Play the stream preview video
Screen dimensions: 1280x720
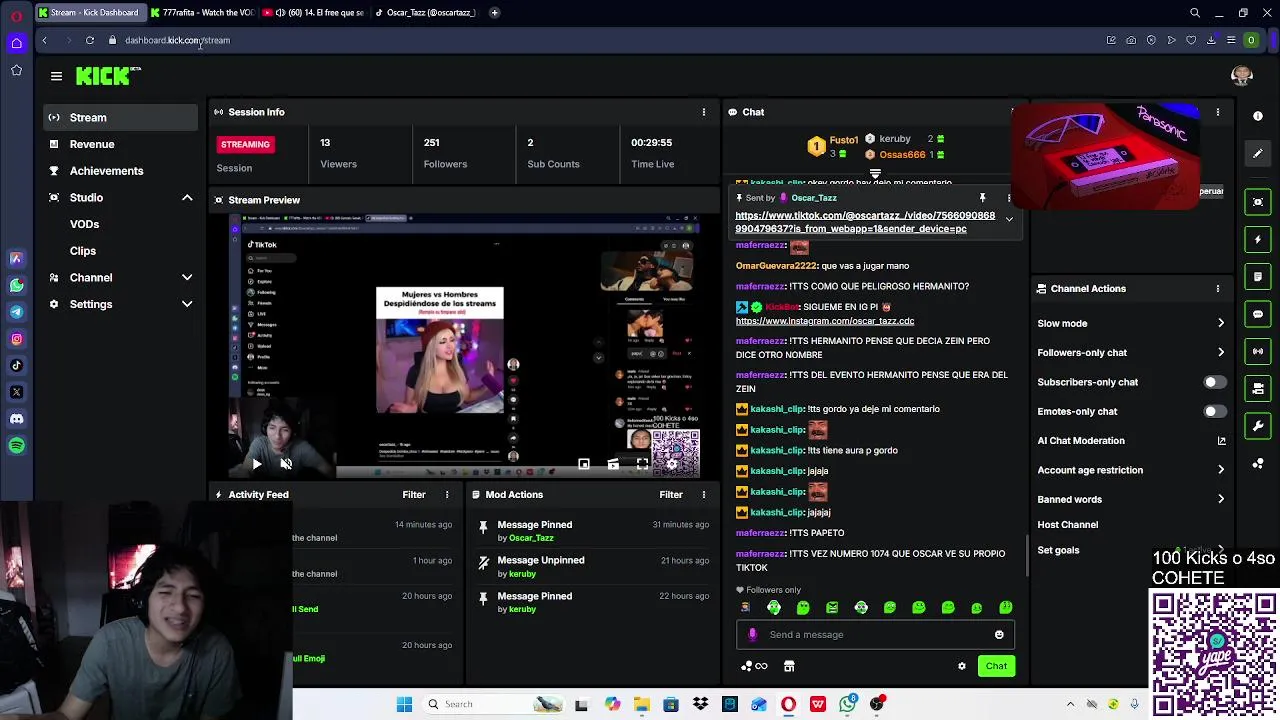click(x=256, y=464)
